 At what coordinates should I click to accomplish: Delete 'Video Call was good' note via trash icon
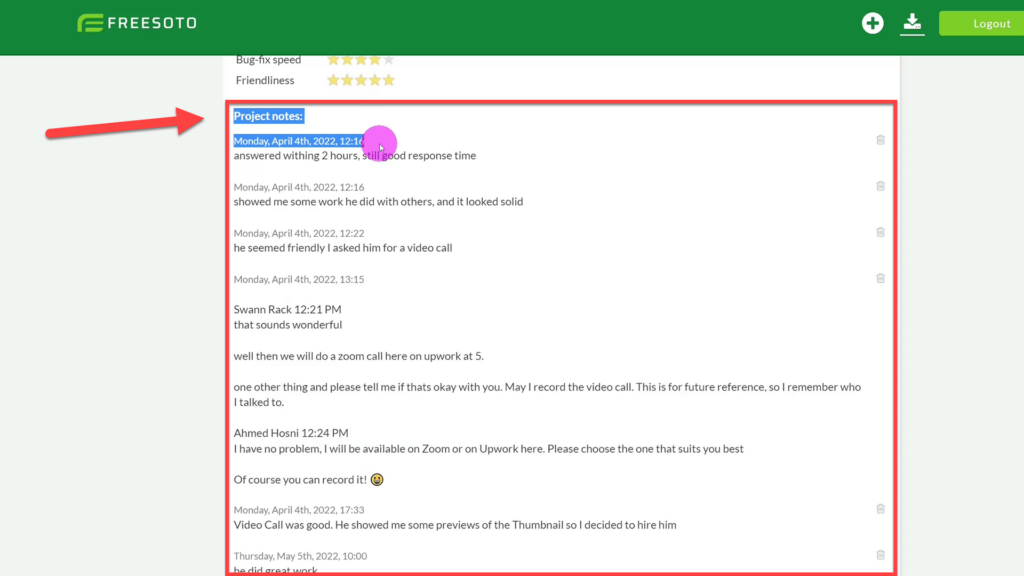880,509
